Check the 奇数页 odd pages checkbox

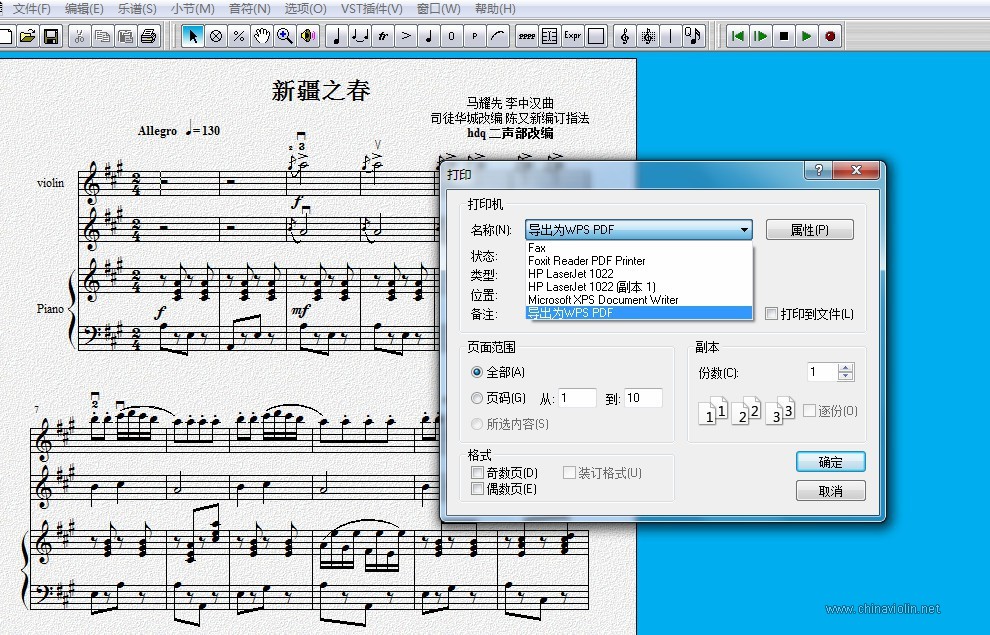(x=477, y=473)
